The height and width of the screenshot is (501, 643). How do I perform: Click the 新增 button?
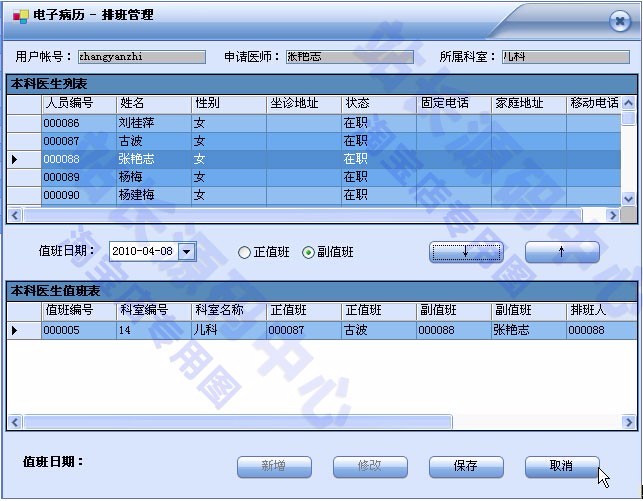pyautogui.click(x=273, y=466)
